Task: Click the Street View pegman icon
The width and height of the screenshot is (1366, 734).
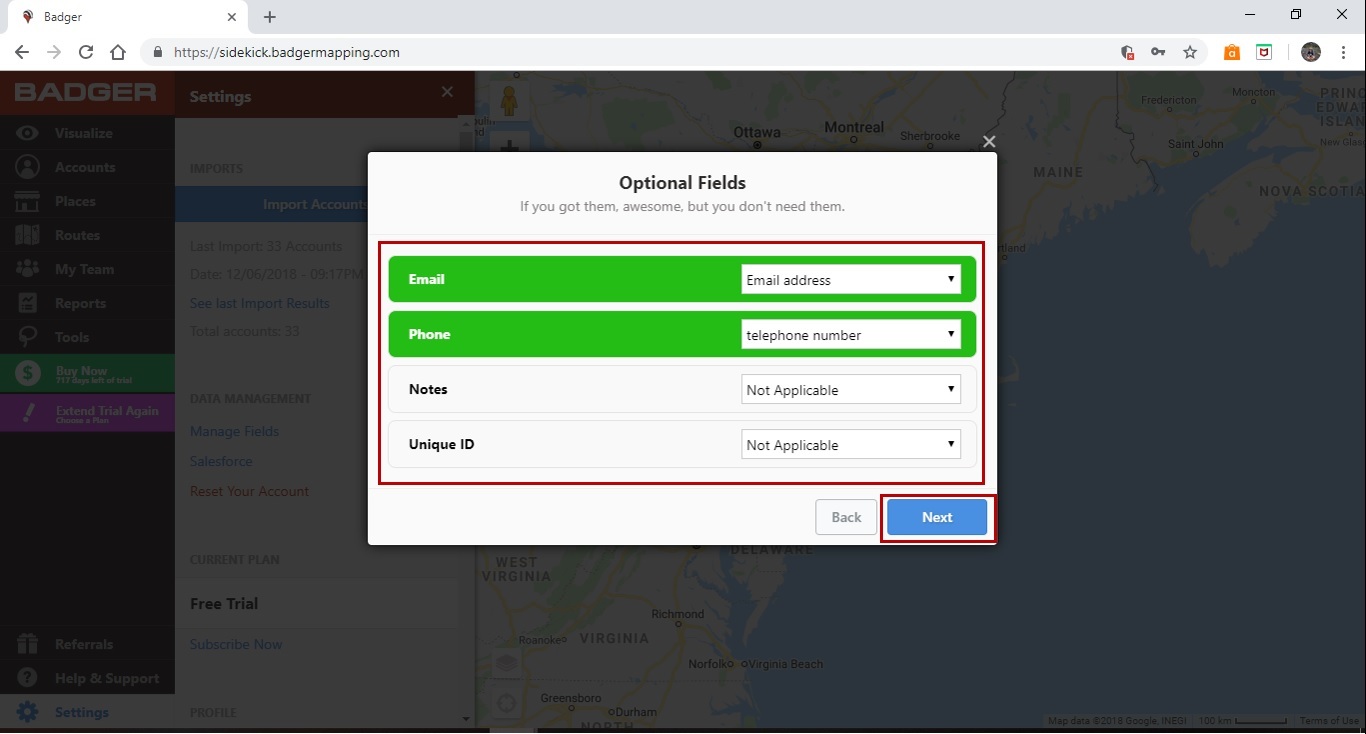Action: click(x=510, y=100)
